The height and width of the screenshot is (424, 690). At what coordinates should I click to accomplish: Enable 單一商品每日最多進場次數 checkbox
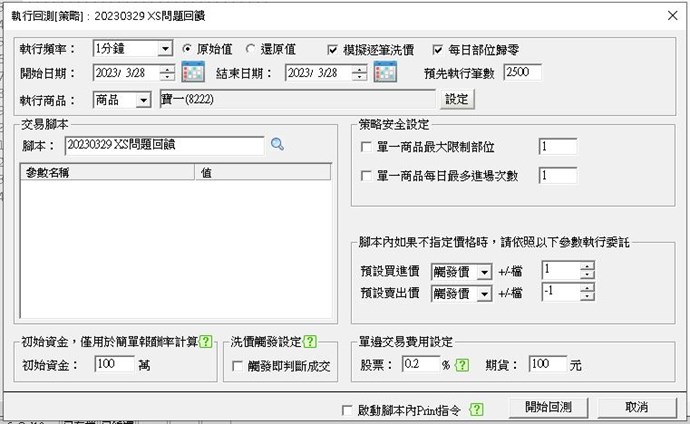[x=366, y=176]
